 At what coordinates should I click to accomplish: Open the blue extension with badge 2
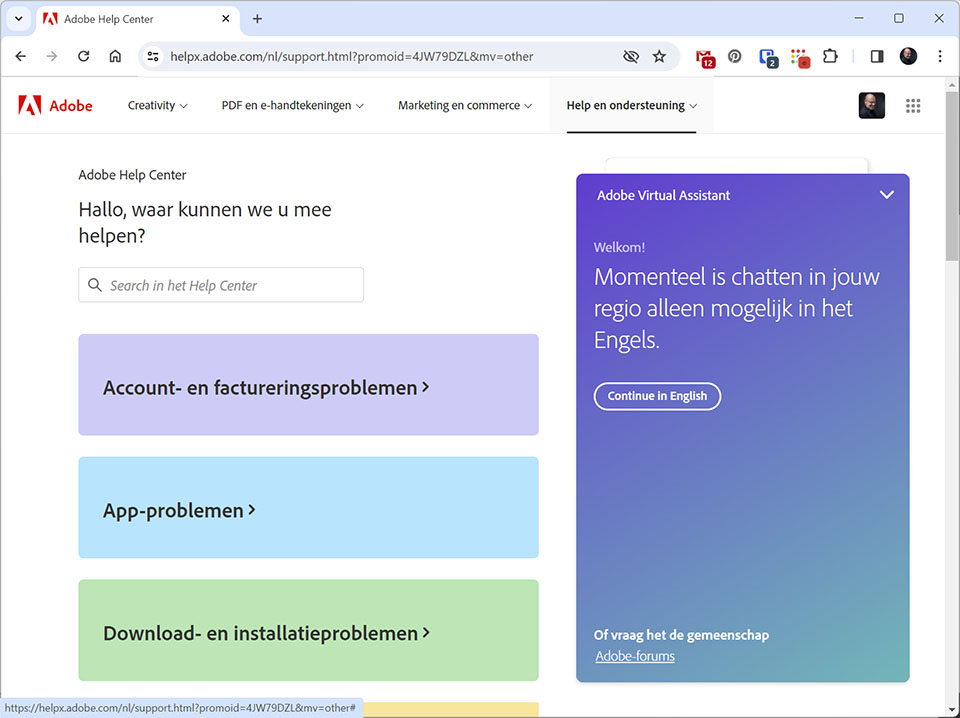[x=768, y=58]
